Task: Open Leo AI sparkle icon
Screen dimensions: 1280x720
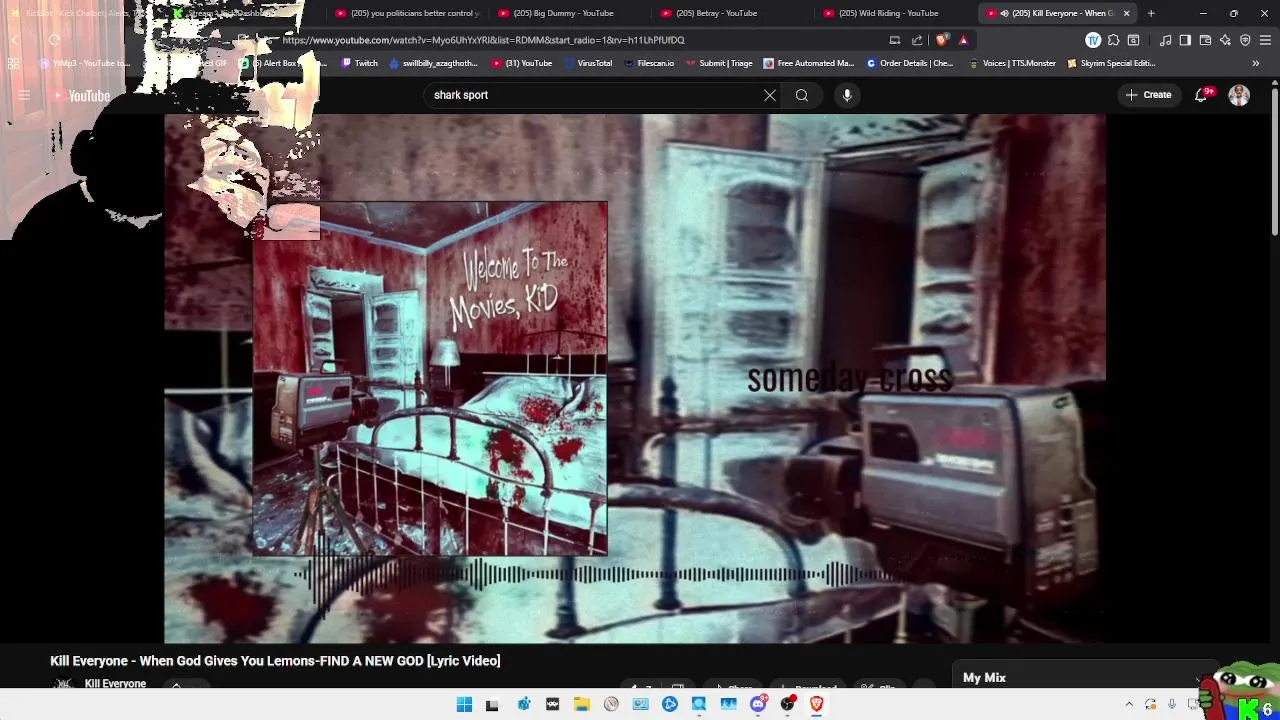Action: tap(1225, 40)
